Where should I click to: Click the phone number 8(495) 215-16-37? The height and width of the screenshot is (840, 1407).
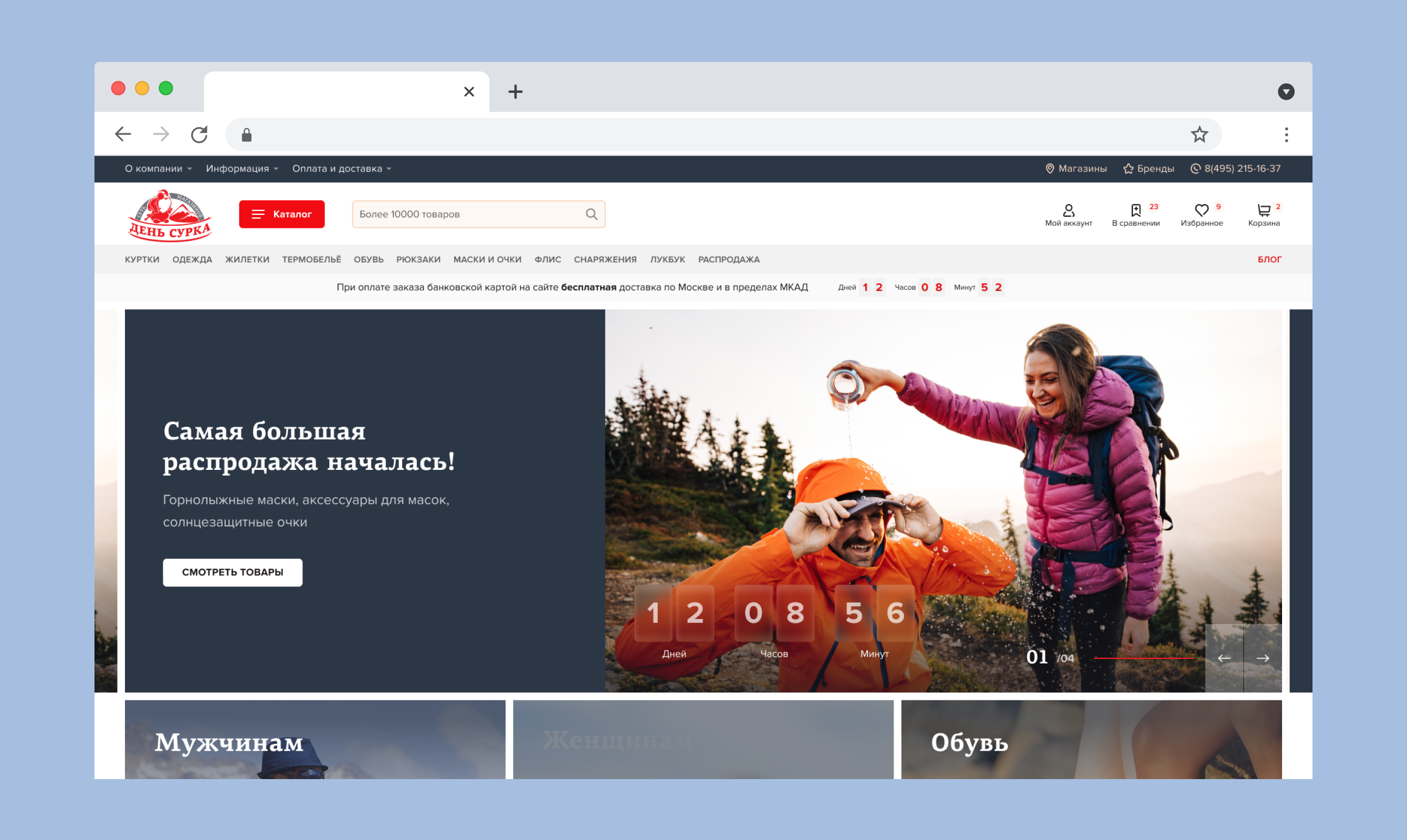pos(1235,169)
